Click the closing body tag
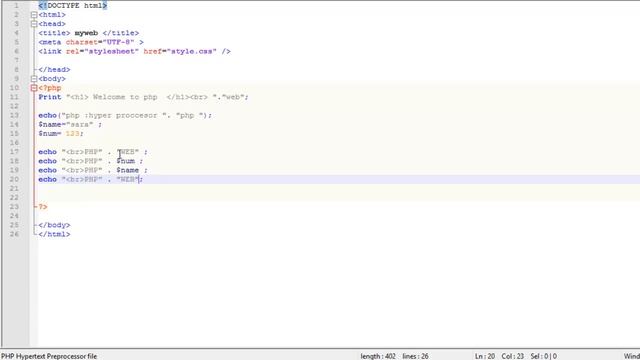Viewport: 640px width, 360px height. (x=54, y=225)
